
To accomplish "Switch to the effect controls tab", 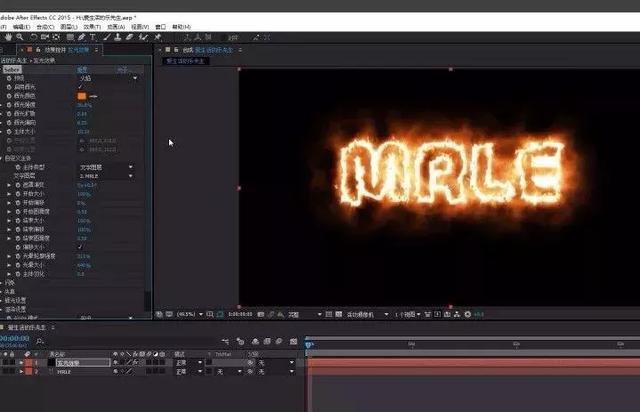I will point(67,50).
